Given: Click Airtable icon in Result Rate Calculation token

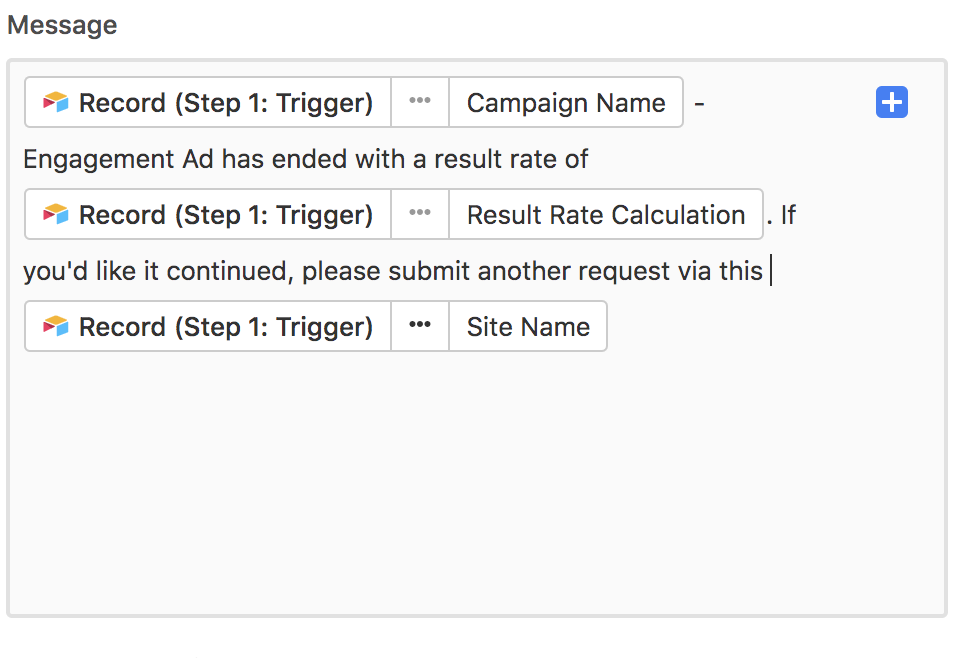Looking at the screenshot, I should (x=56, y=214).
